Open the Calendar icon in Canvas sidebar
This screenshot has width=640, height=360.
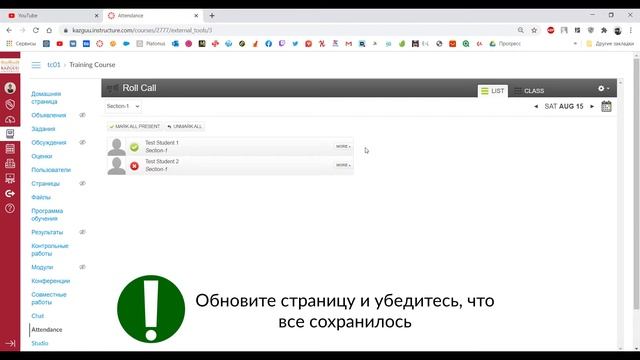coord(10,149)
